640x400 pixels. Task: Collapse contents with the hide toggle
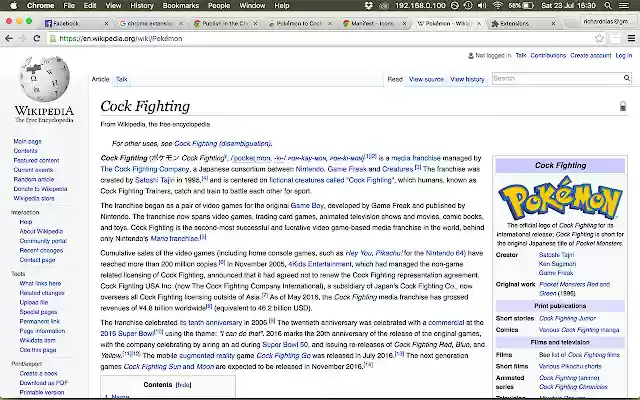click(183, 385)
